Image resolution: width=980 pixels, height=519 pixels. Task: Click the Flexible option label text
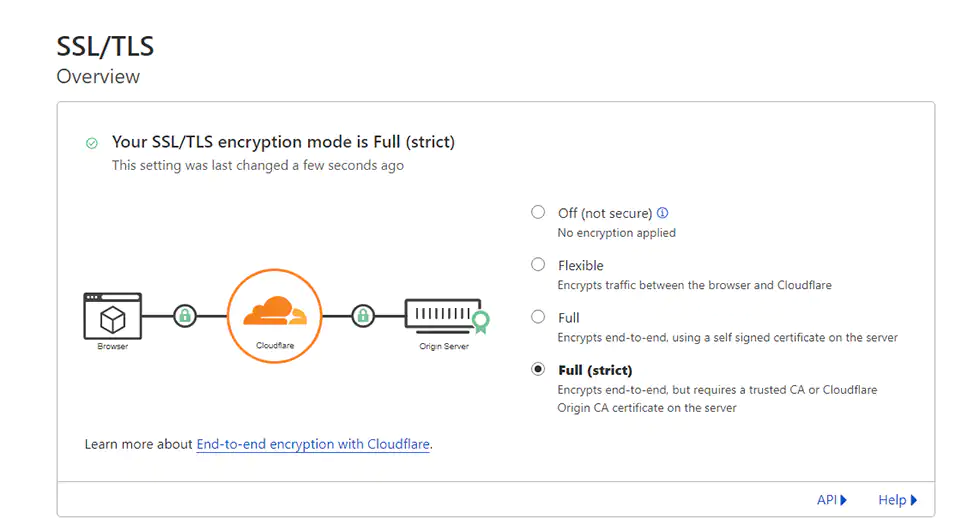(x=581, y=266)
